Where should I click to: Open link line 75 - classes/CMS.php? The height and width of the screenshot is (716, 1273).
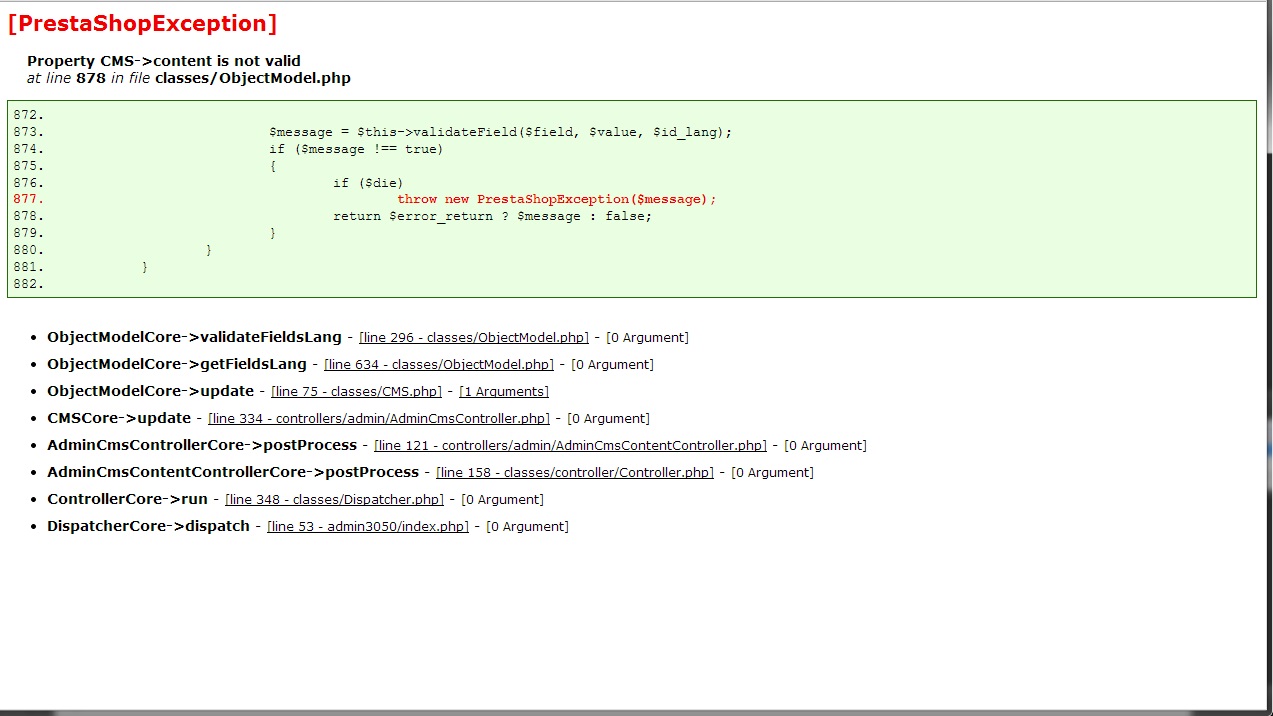tap(356, 392)
